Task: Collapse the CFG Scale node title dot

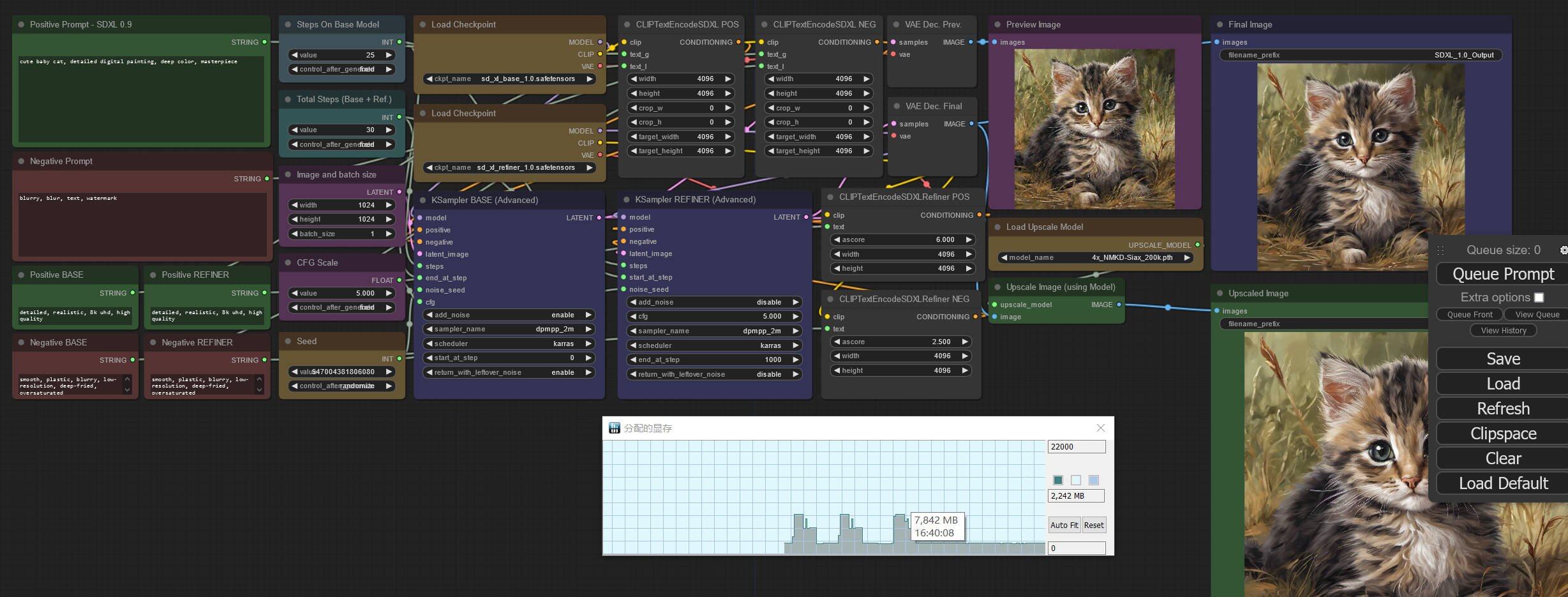Action: 288,262
